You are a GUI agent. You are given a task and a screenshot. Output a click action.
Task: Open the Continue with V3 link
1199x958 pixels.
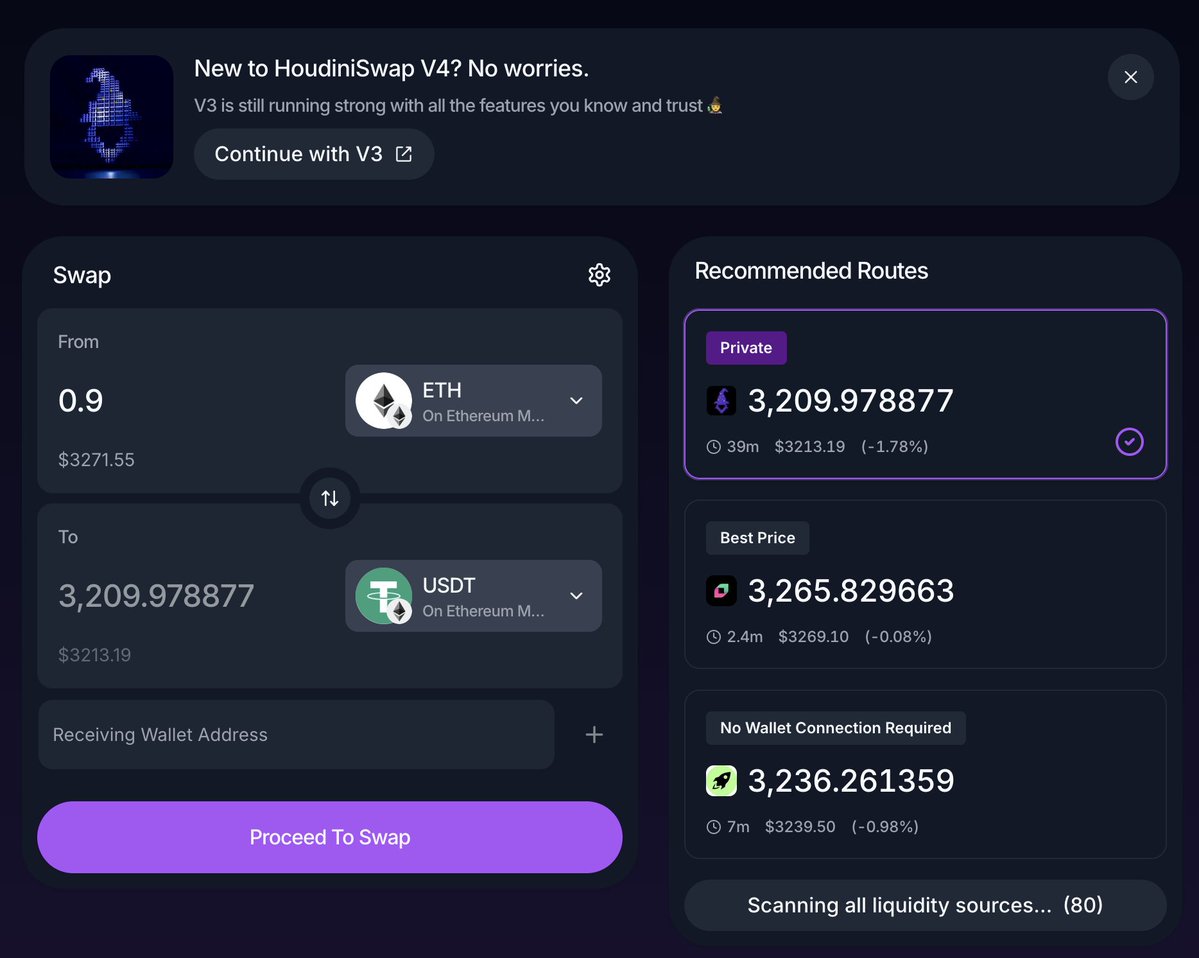[x=313, y=154]
